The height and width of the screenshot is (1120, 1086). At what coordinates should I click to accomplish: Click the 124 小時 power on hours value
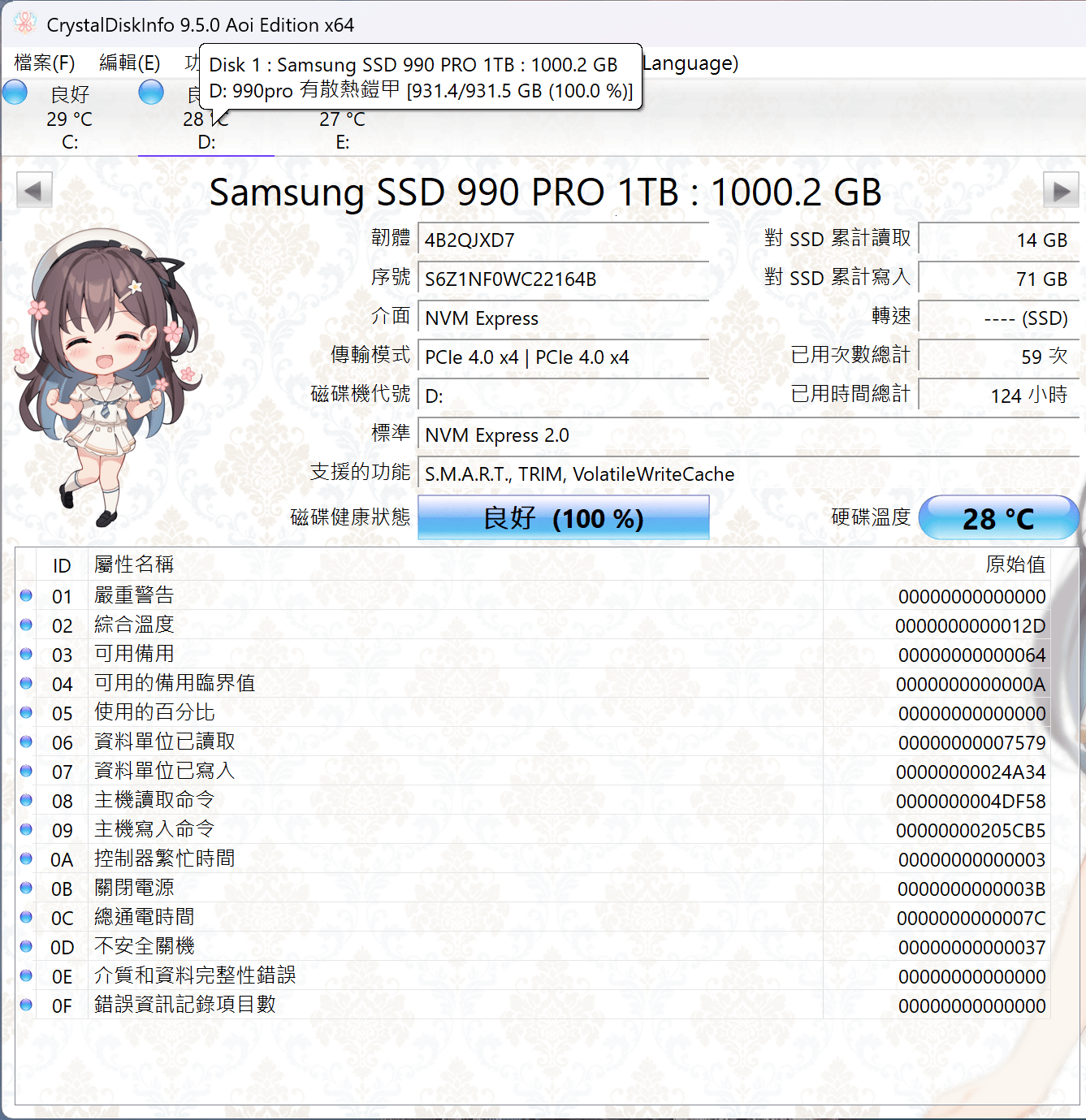[998, 396]
